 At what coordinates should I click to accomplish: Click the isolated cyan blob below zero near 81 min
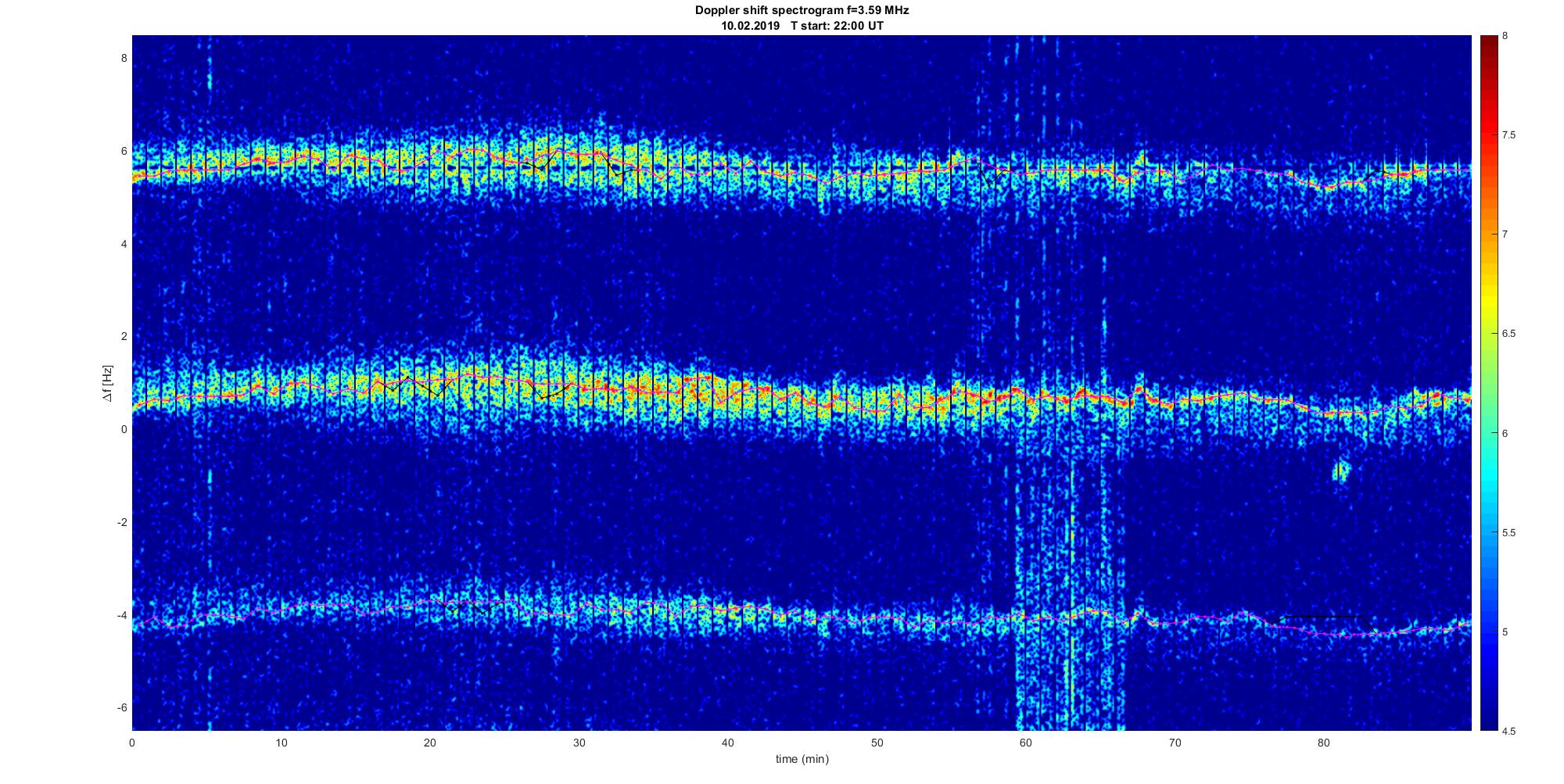click(x=1341, y=471)
